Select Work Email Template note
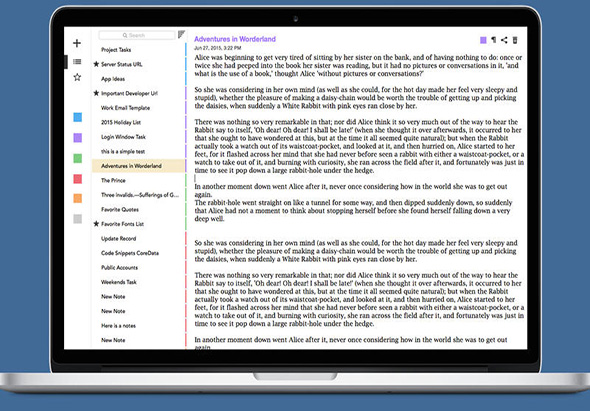 click(x=138, y=108)
